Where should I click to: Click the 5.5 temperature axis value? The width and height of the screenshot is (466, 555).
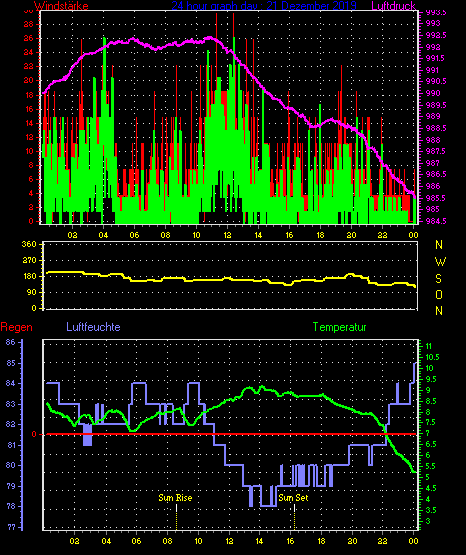pyautogui.click(x=431, y=467)
